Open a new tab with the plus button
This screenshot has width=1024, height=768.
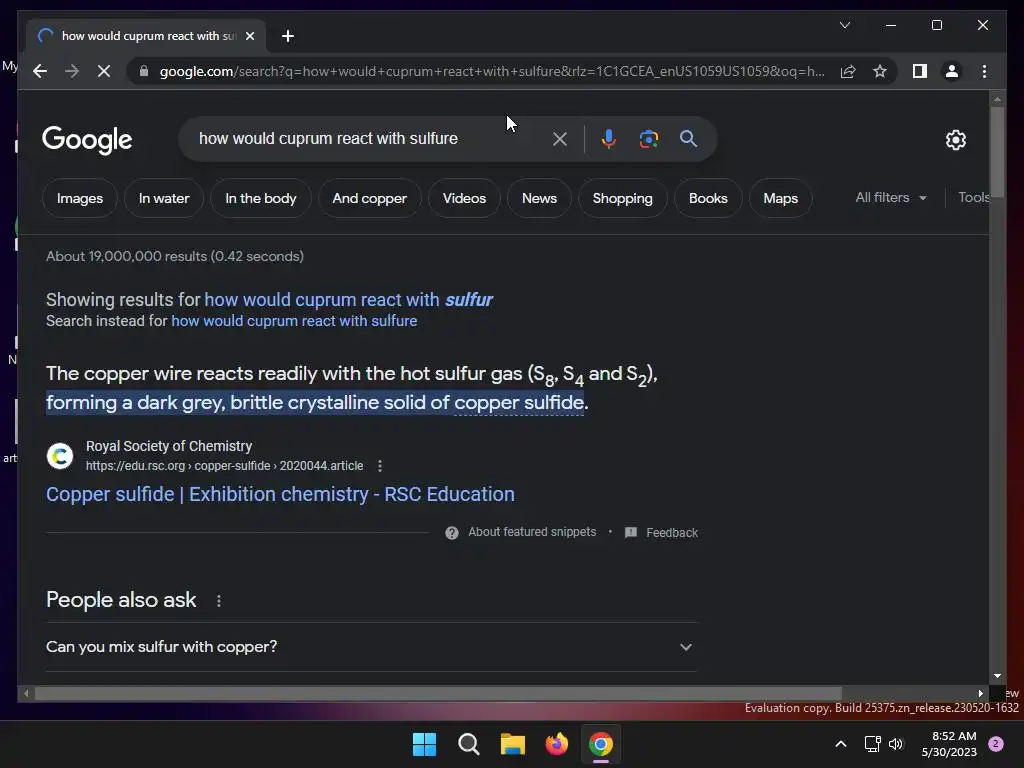[287, 36]
